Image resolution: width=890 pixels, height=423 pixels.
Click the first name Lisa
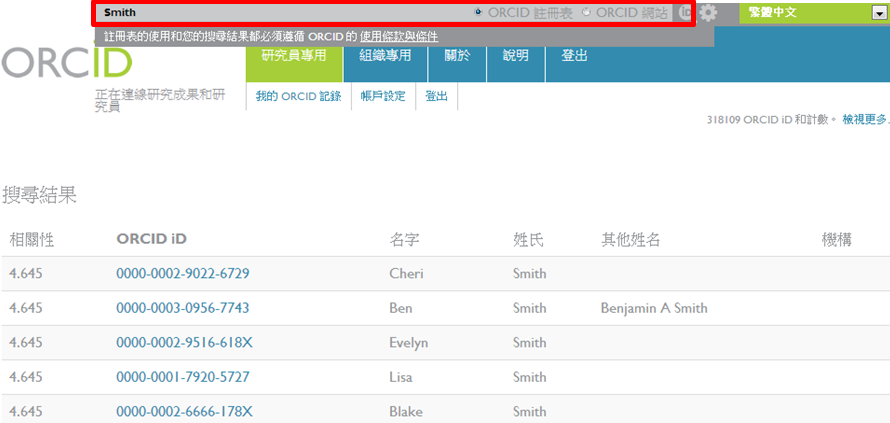pos(401,378)
